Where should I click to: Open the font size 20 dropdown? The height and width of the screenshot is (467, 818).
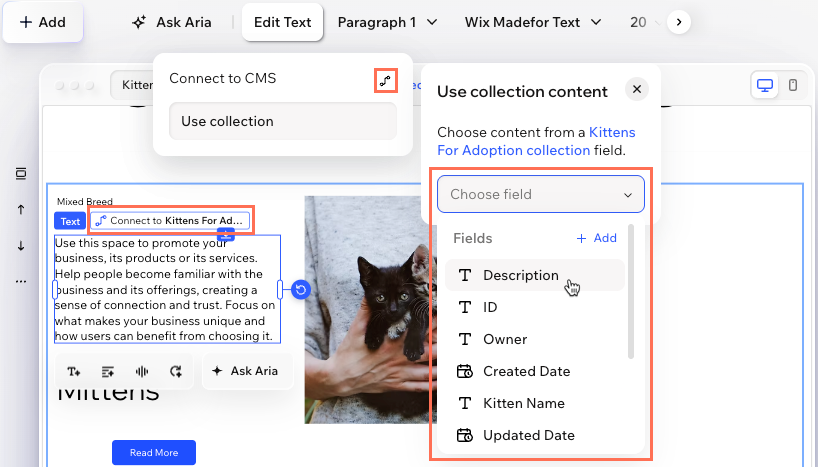click(645, 22)
